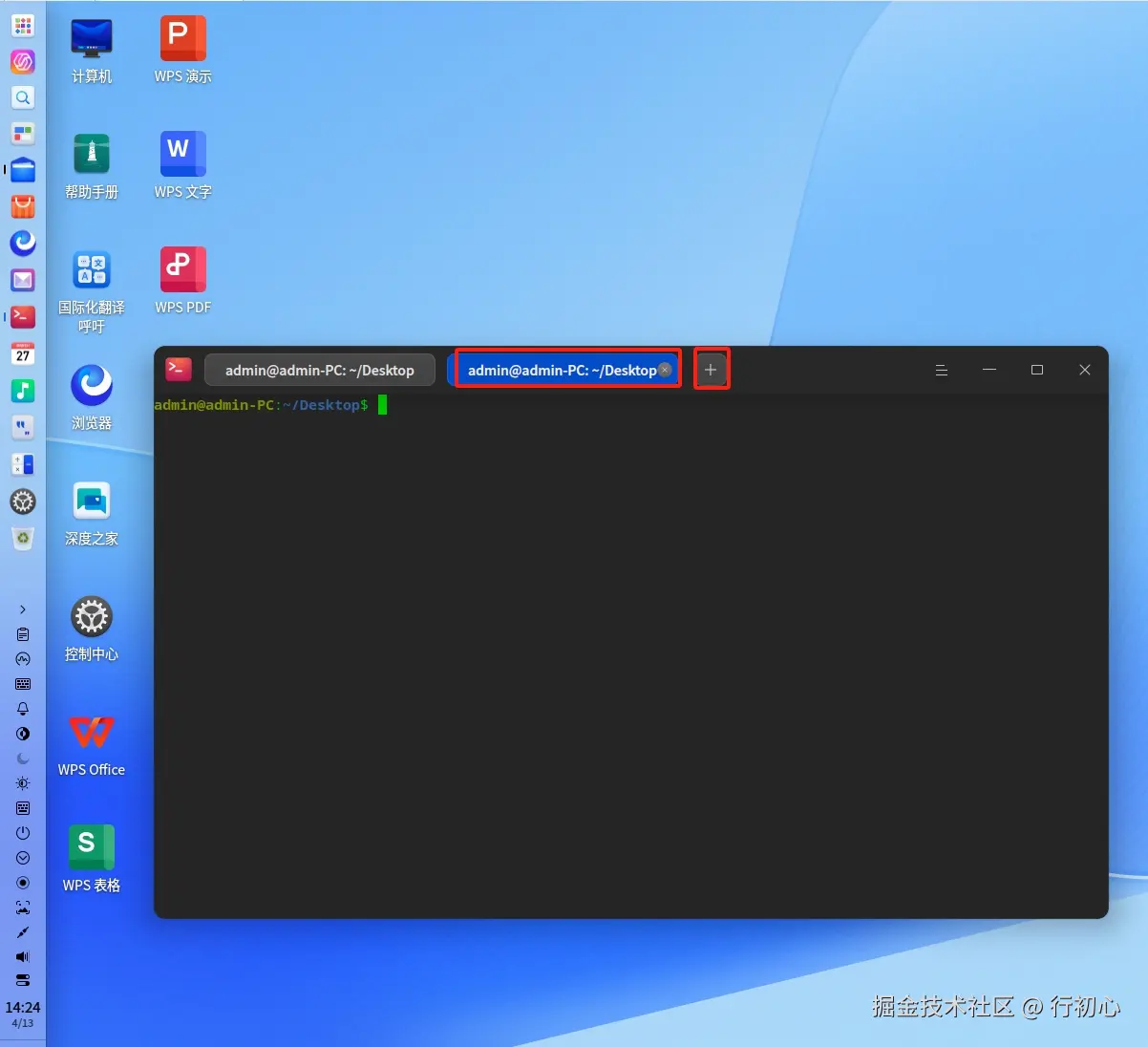This screenshot has height=1047, width=1148.
Task: Open the 控制中心 desktop icon
Action: pyautogui.click(x=92, y=629)
